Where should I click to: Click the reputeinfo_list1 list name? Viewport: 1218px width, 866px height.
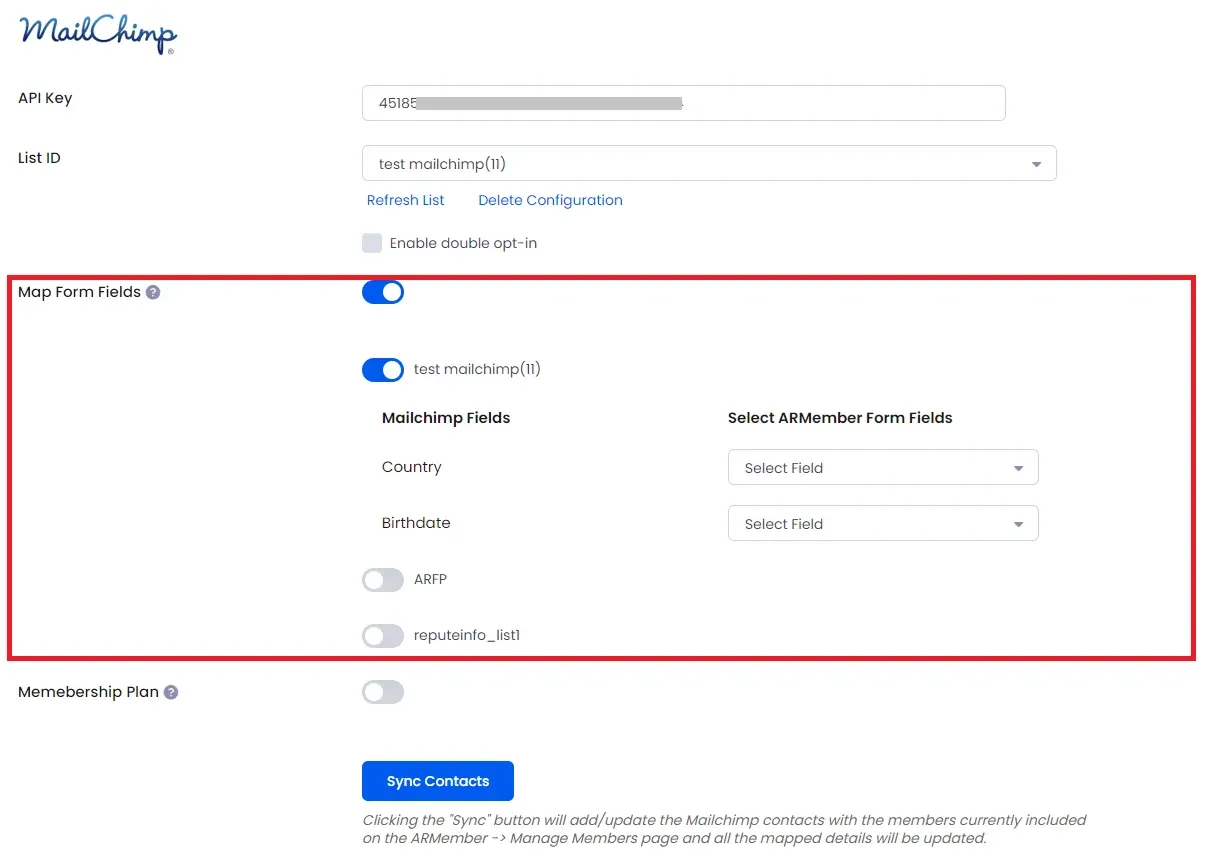click(467, 635)
